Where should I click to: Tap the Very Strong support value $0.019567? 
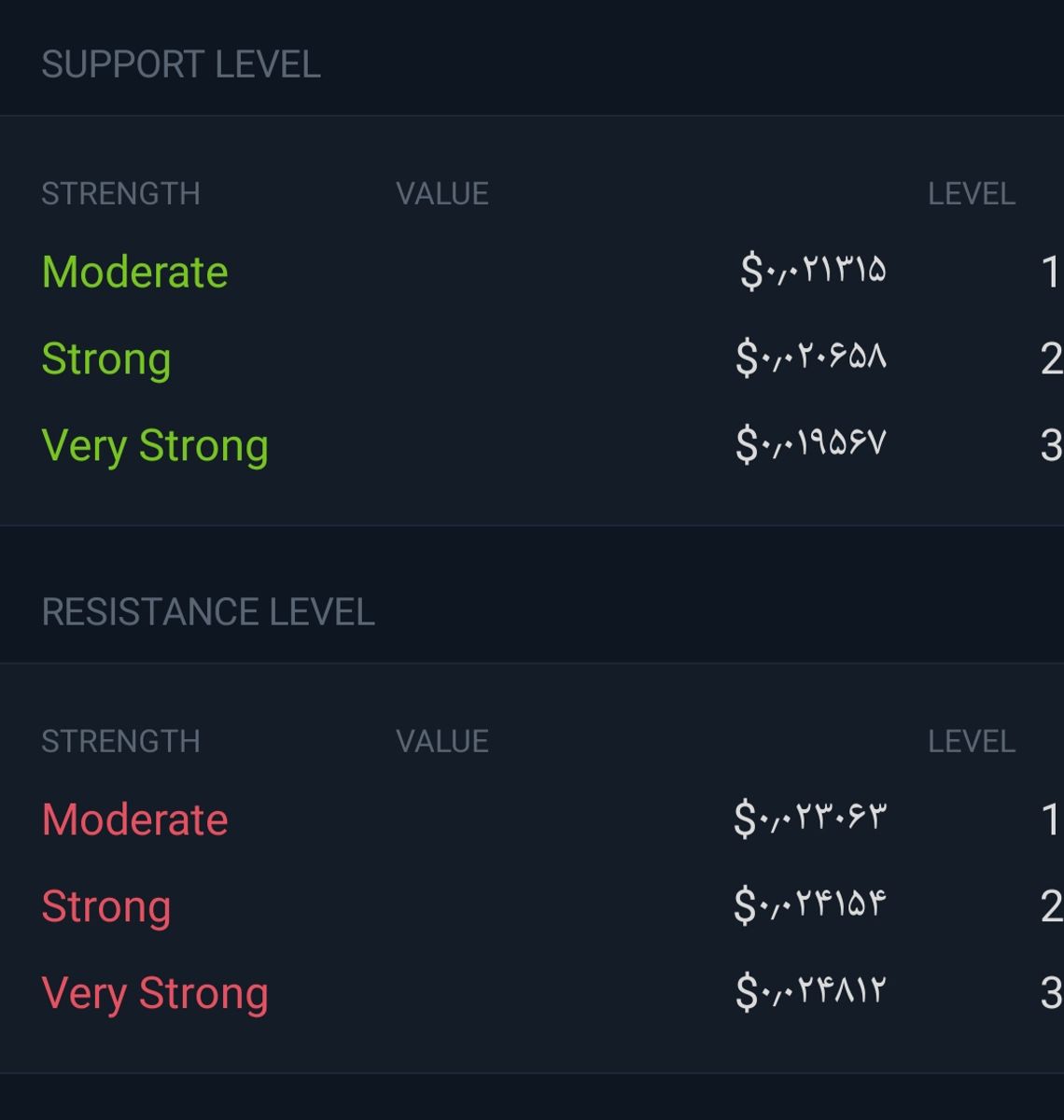811,444
